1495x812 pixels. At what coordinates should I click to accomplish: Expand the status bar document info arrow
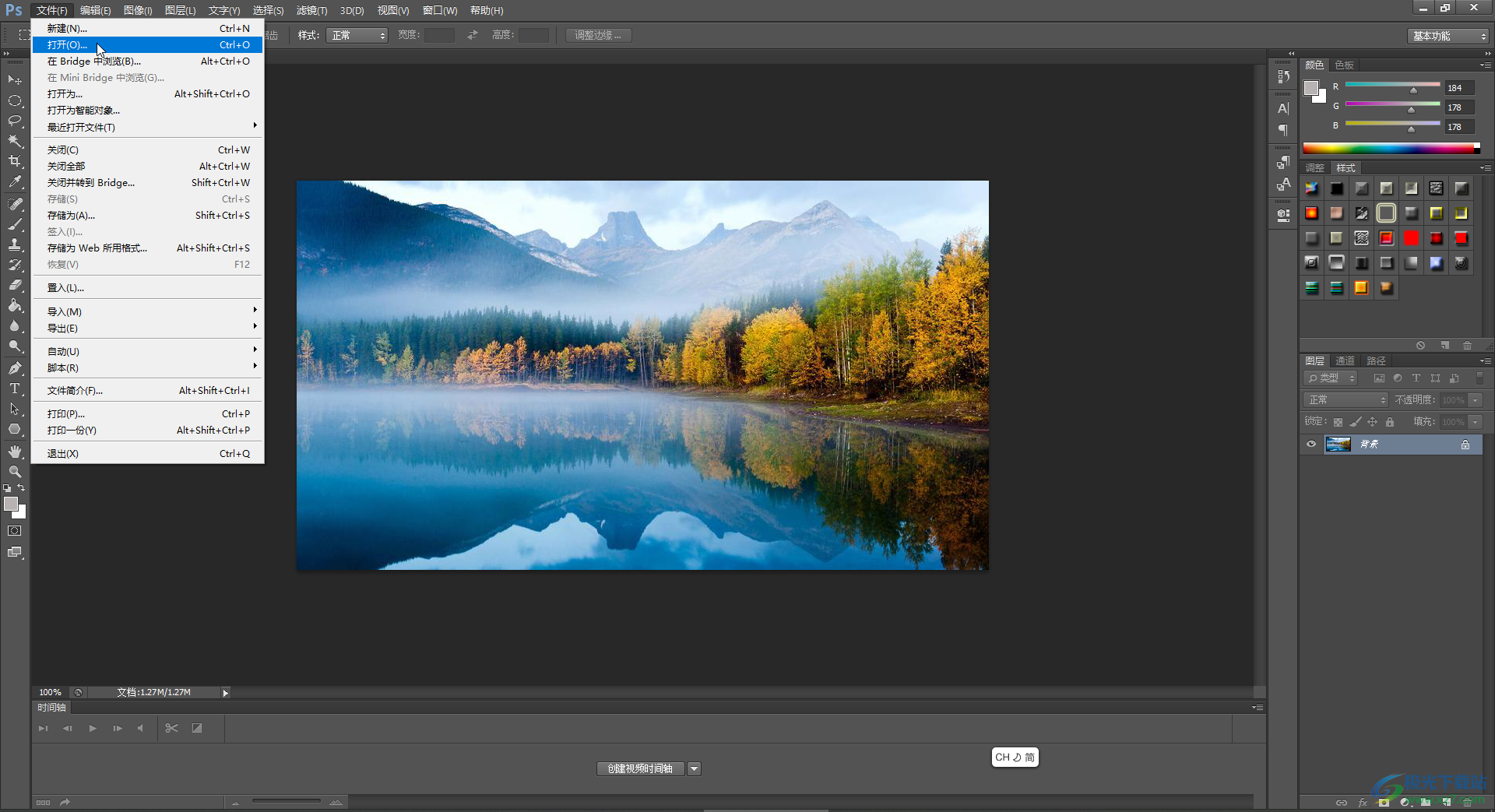coord(225,693)
